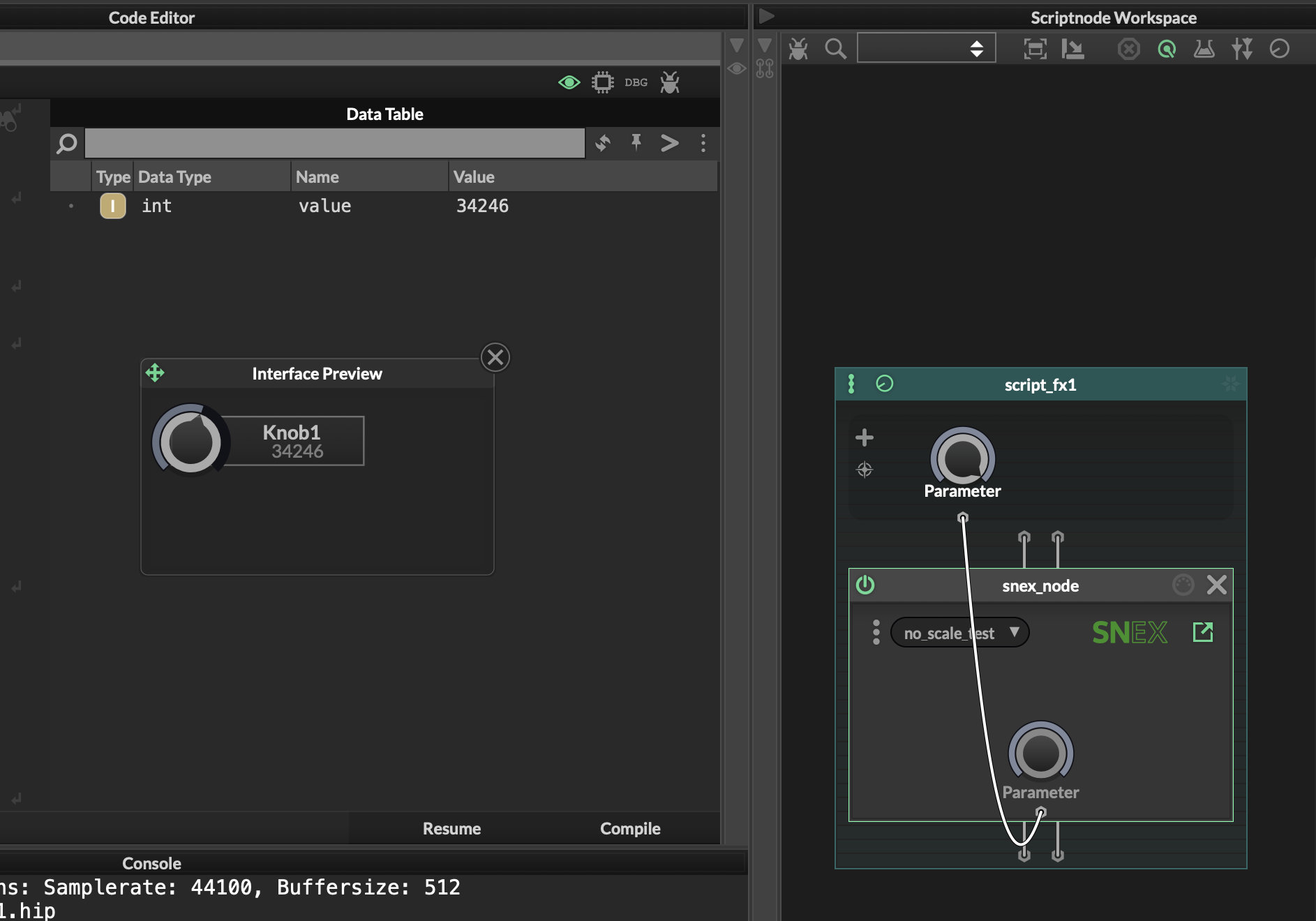Click the target crosshair icon below plus
The image size is (1316, 921).
(865, 470)
